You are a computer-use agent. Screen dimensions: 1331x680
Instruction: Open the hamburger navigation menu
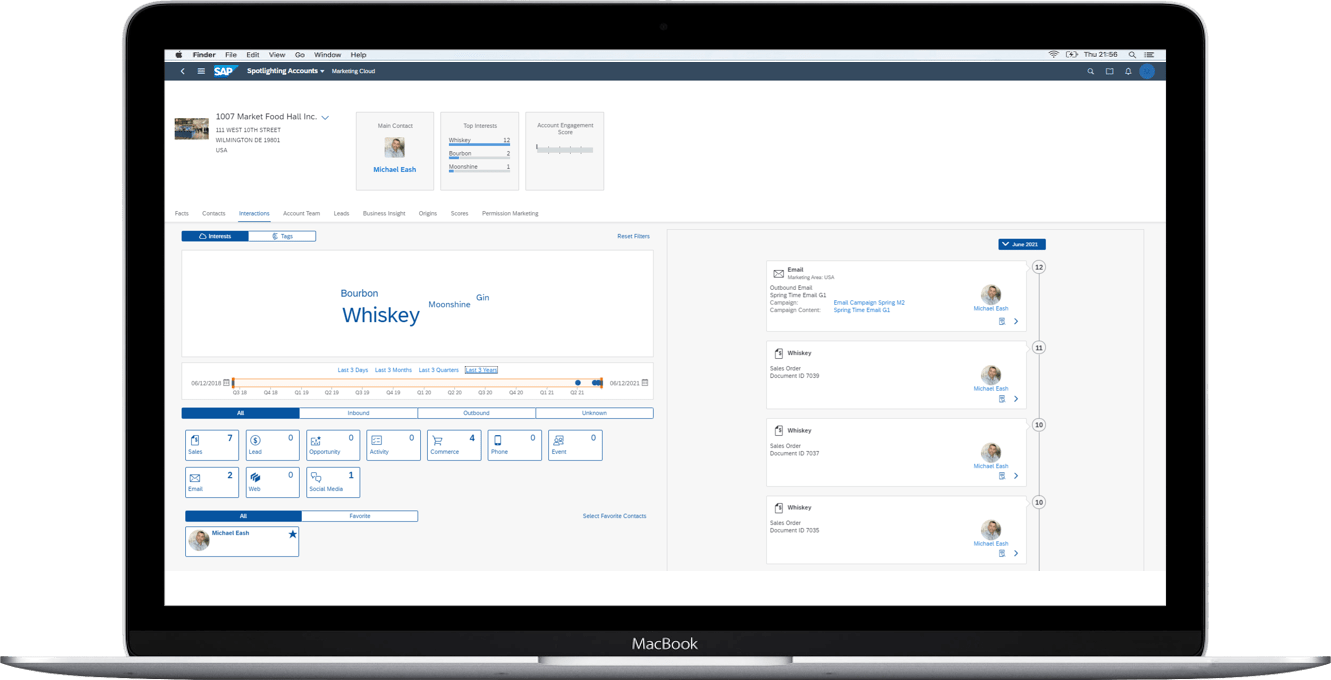point(201,71)
